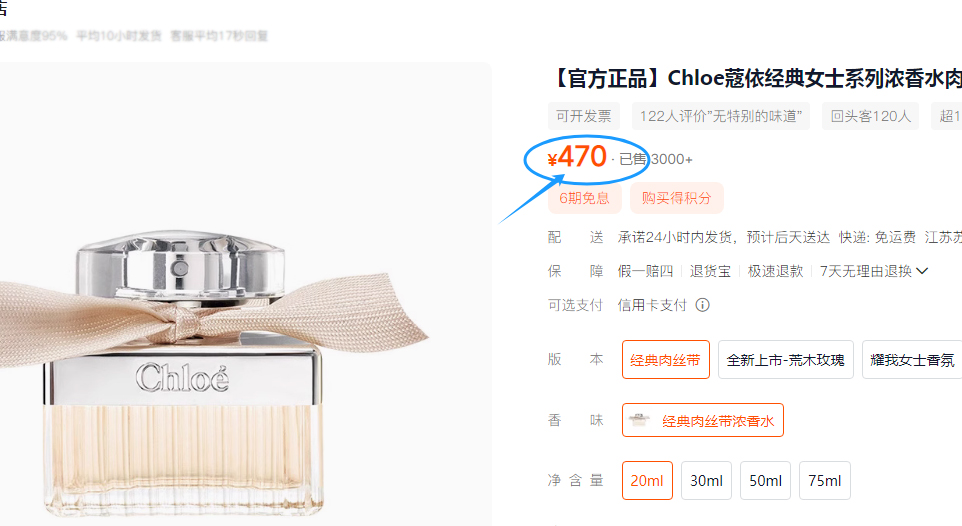Open the 6期免息 installment tag

point(585,198)
